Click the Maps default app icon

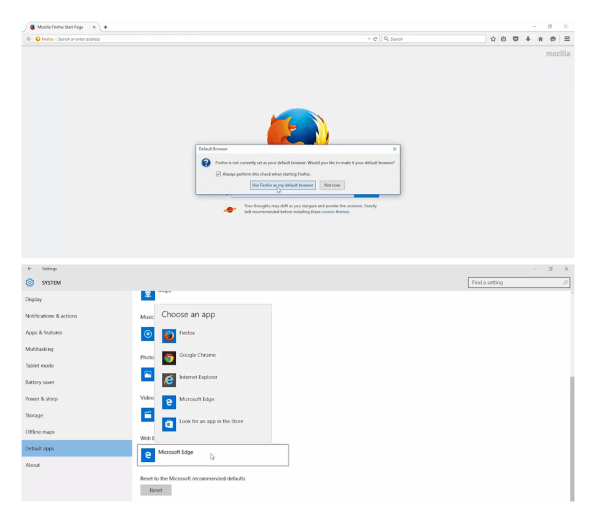tap(147, 295)
